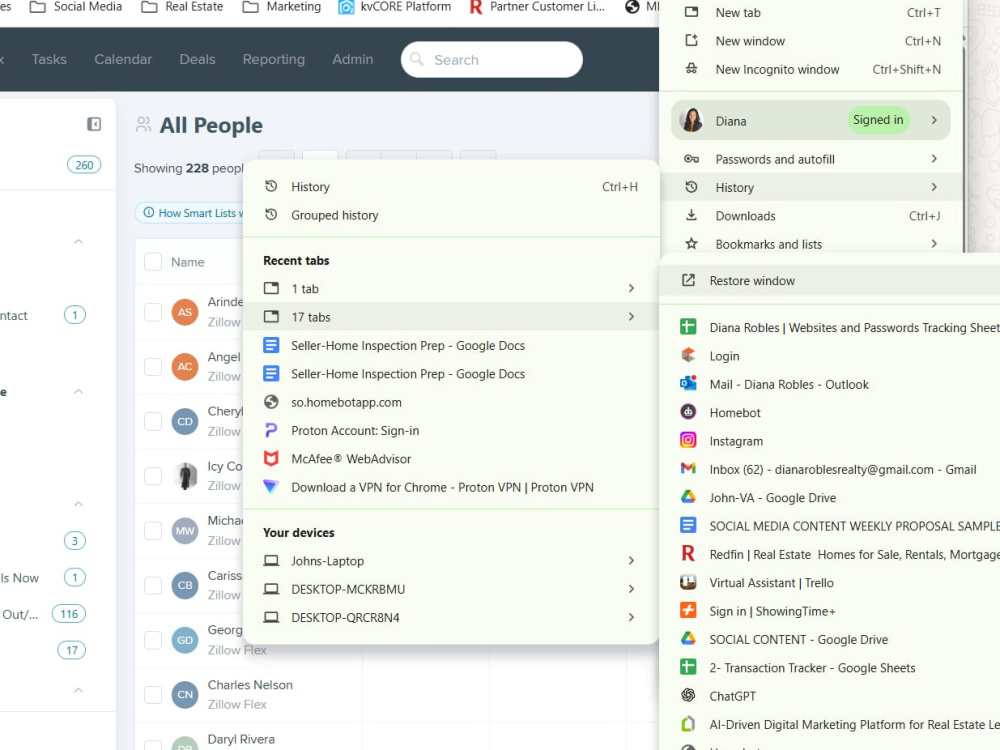Click the laptop icon beside Johns-Laptop
This screenshot has height=750, width=1000.
point(271,561)
